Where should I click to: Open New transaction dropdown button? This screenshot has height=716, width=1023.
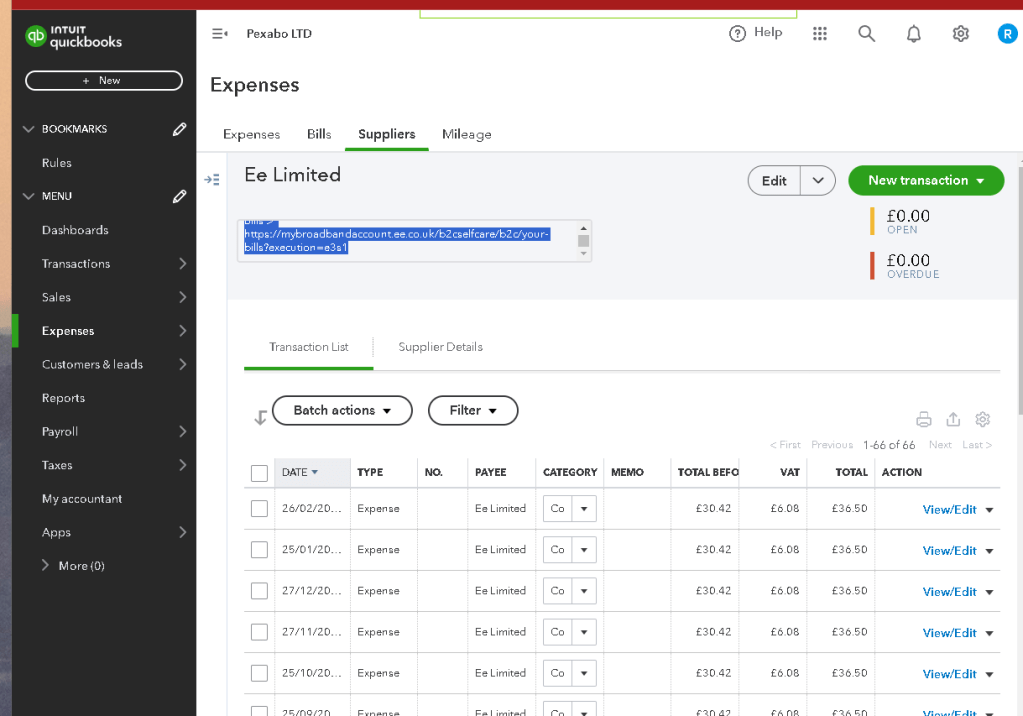(x=926, y=180)
